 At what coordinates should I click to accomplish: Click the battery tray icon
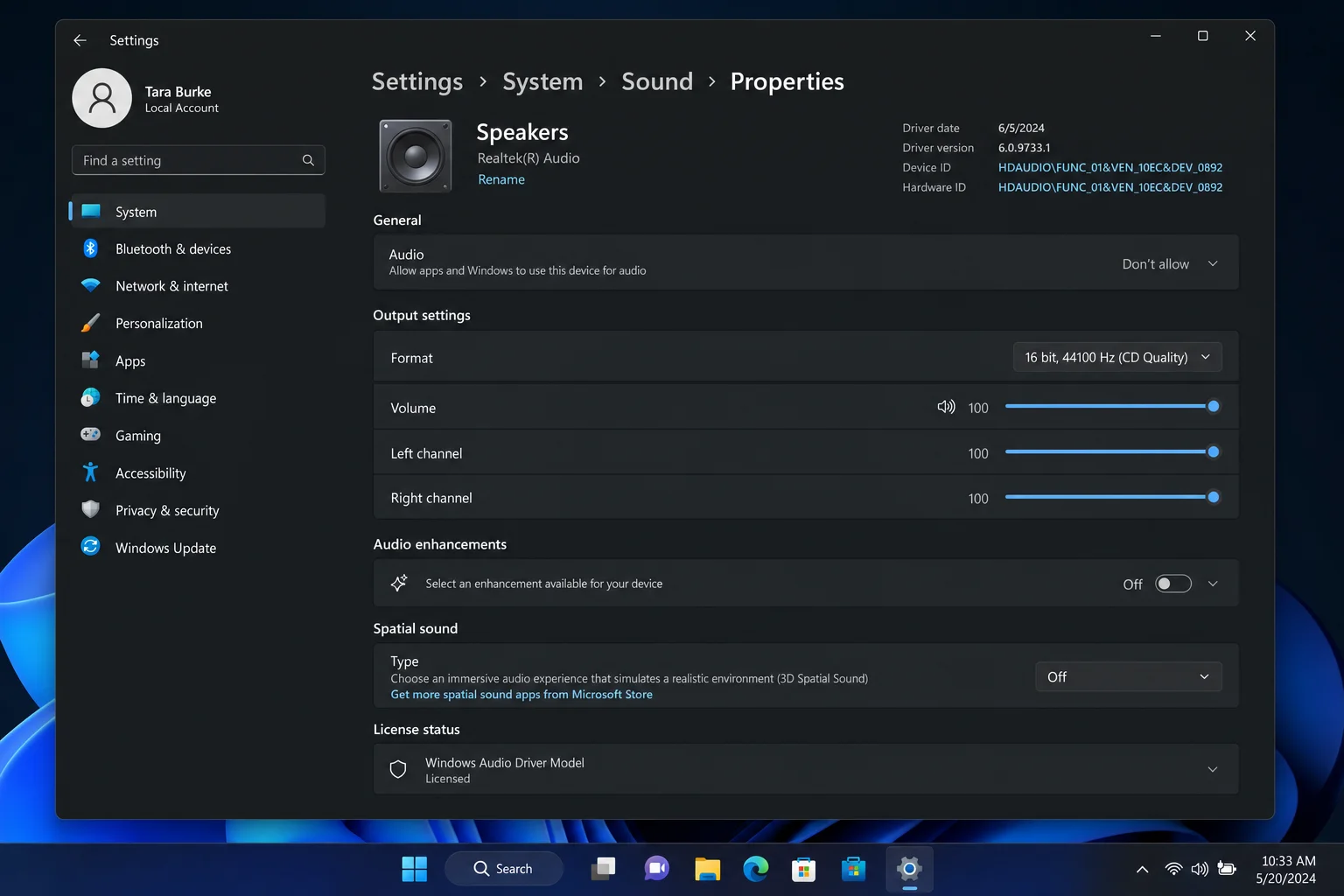pos(1227,869)
